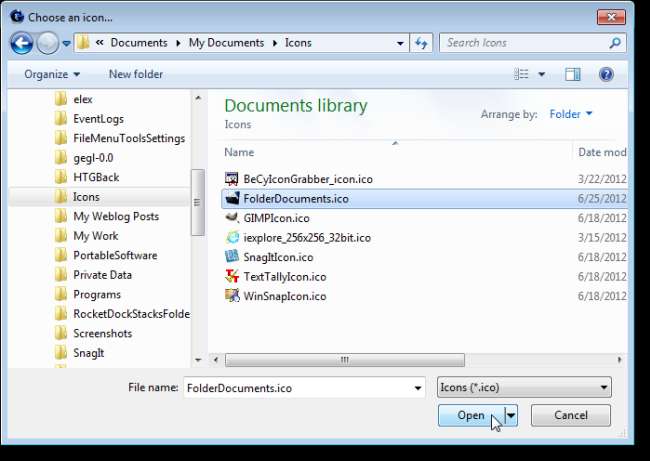Click the TextTallyIcon.ico file icon
Image resolution: width=650 pixels, height=461 pixels.
coord(232,277)
